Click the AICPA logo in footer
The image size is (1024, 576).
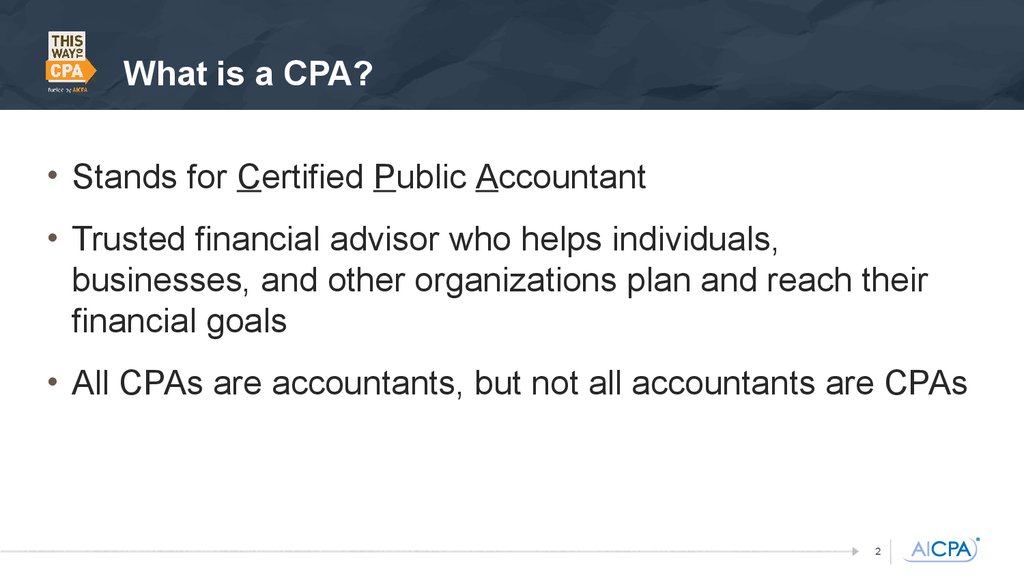941,549
